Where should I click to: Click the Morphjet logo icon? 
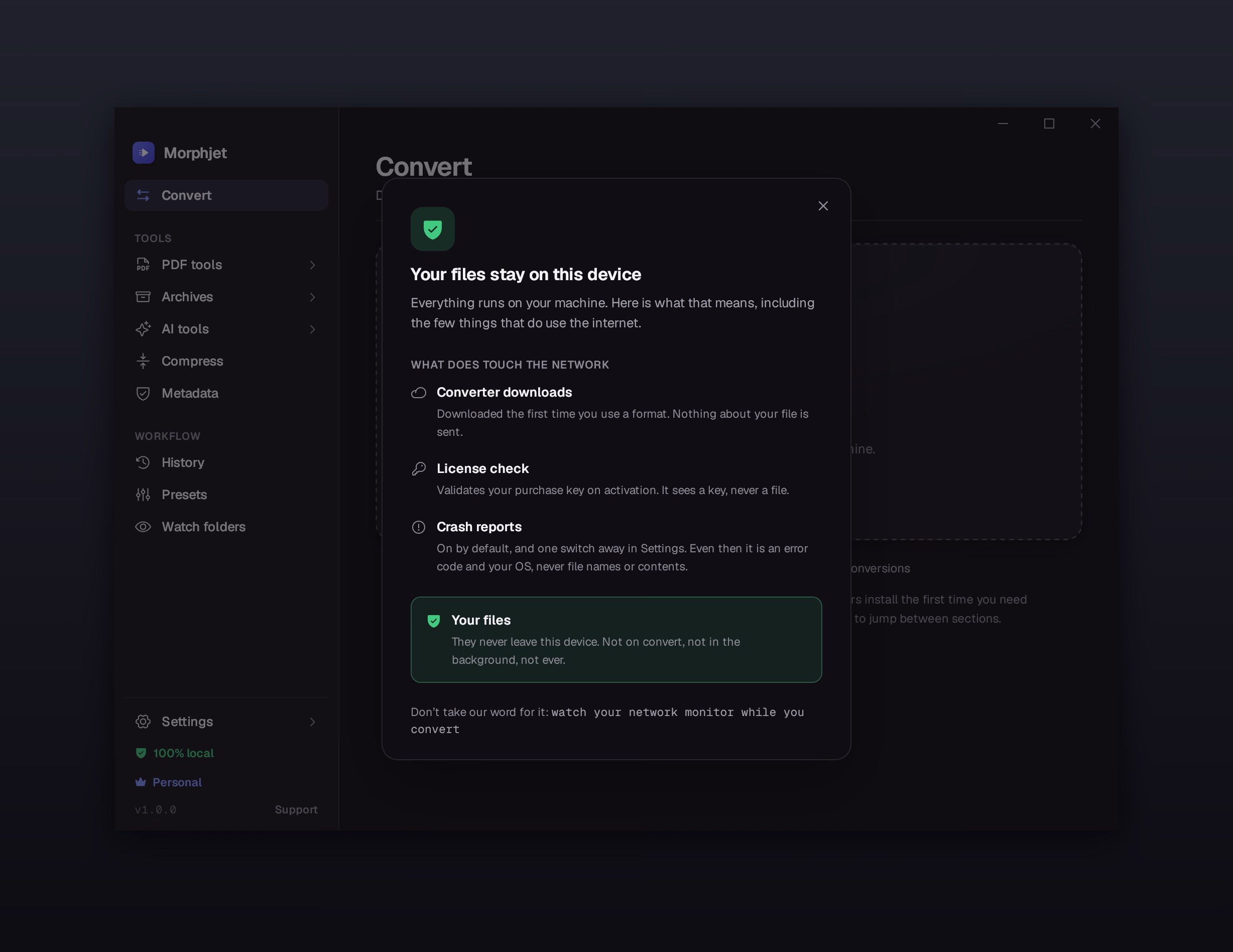pos(144,153)
